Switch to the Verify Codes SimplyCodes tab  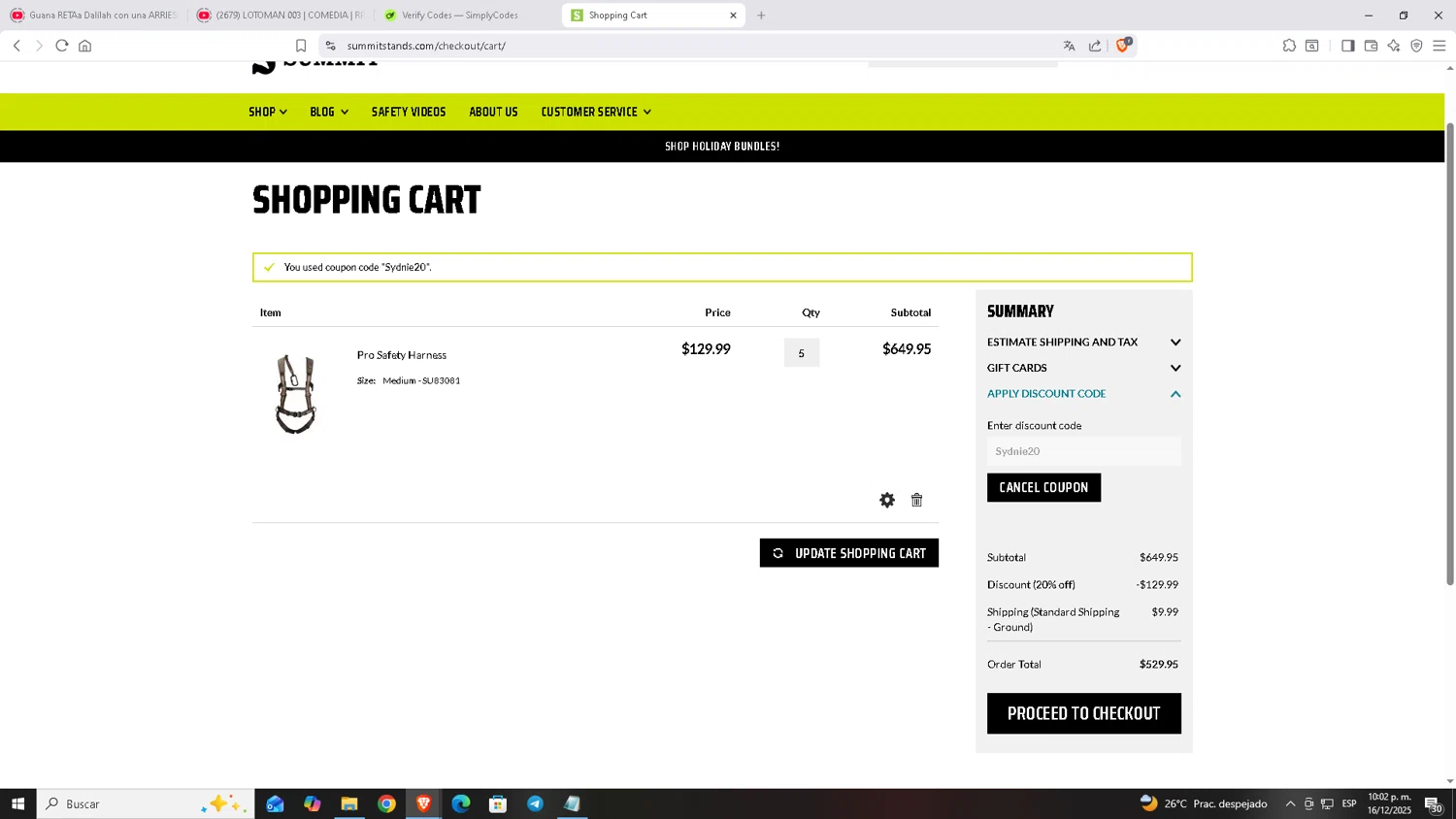tap(460, 16)
